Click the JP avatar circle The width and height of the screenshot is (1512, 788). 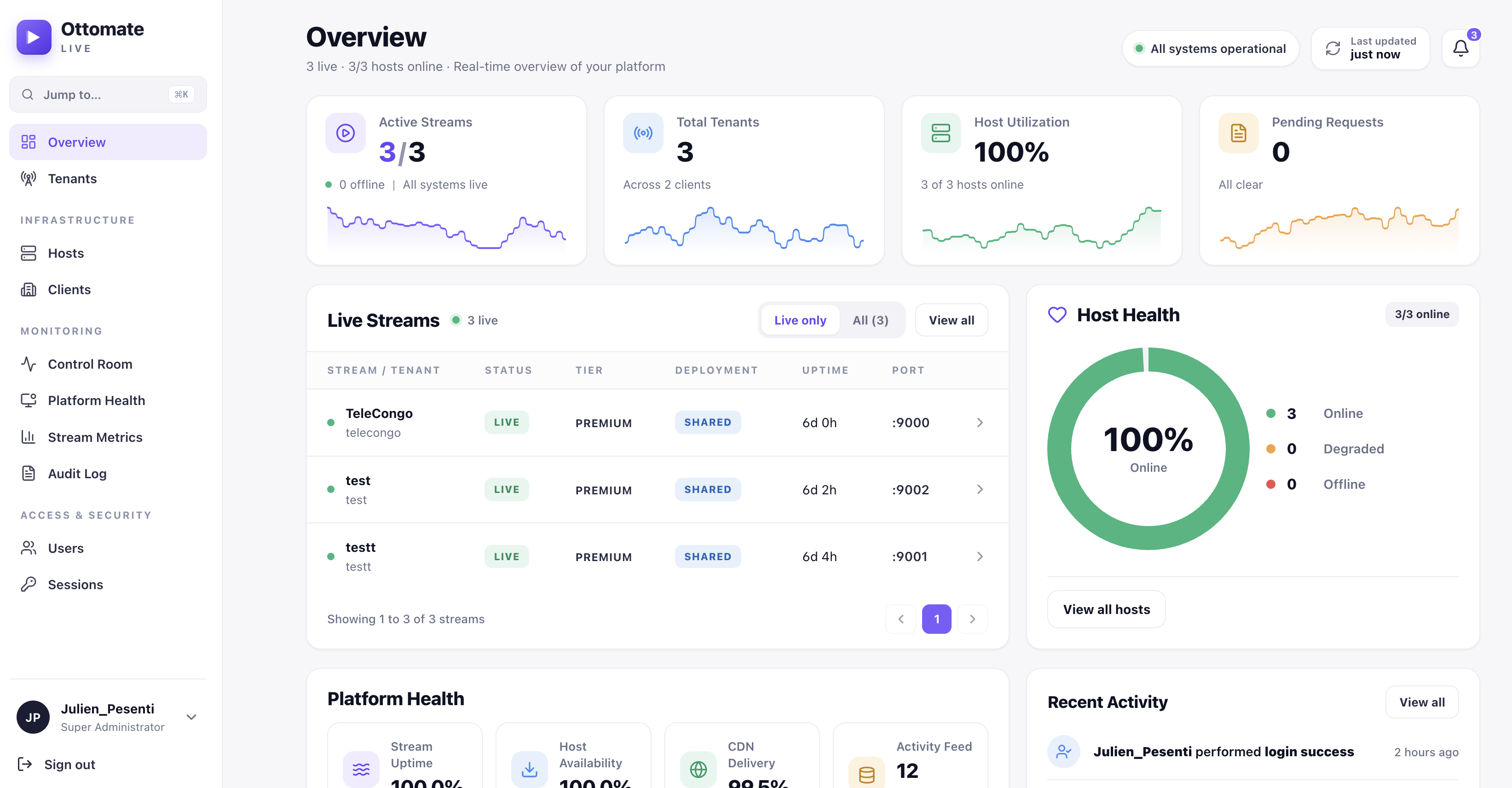tap(33, 717)
